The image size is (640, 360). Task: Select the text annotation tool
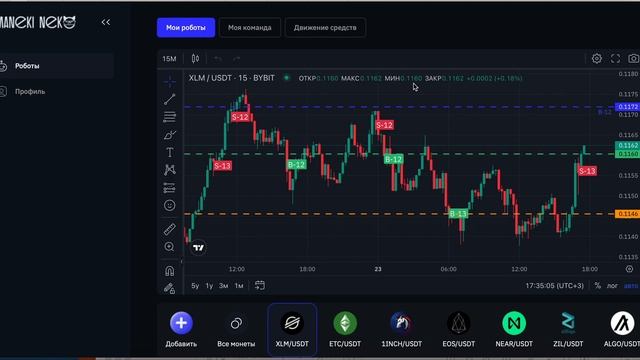click(170, 152)
